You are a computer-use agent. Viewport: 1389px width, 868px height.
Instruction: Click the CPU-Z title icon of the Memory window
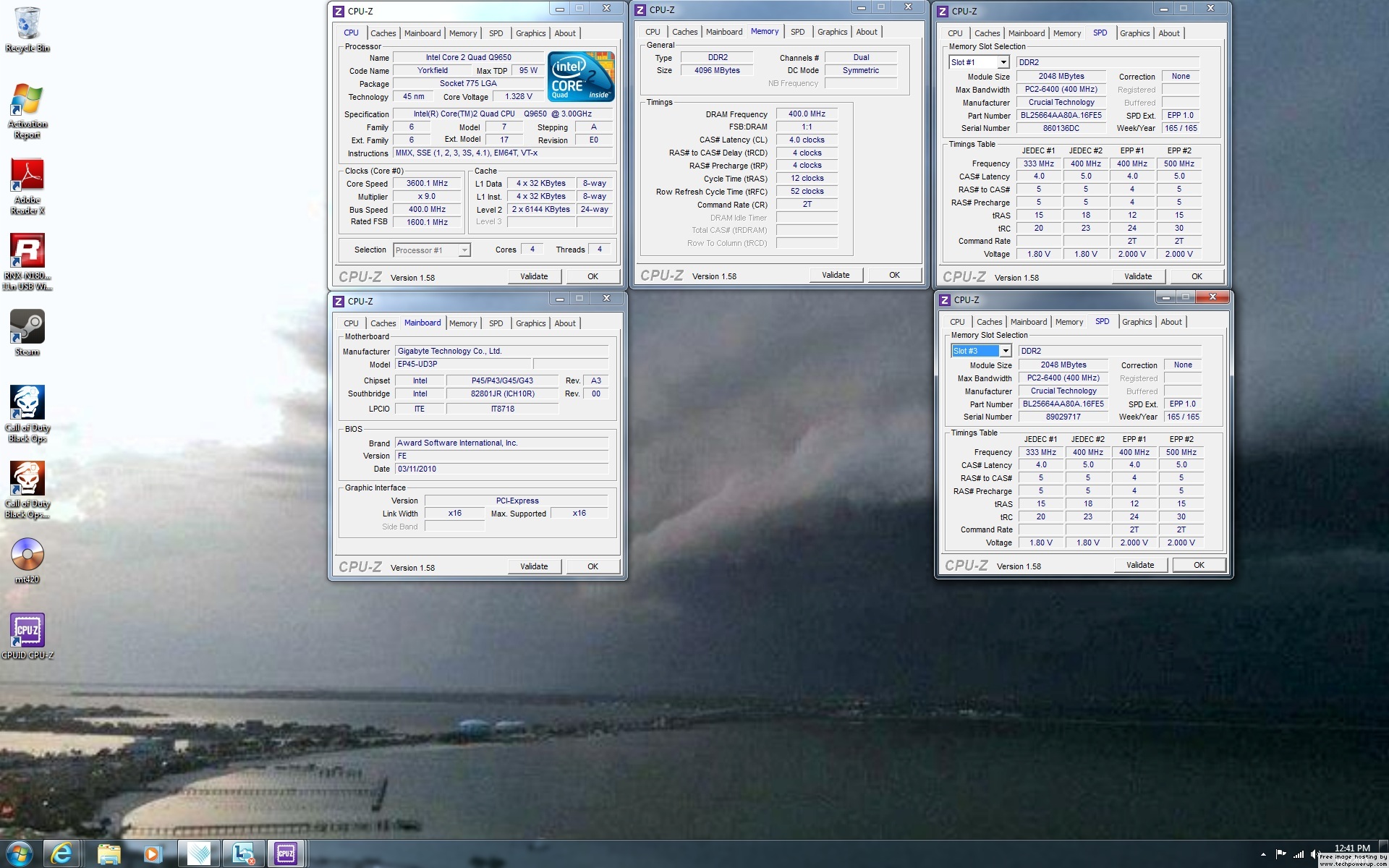coord(640,10)
